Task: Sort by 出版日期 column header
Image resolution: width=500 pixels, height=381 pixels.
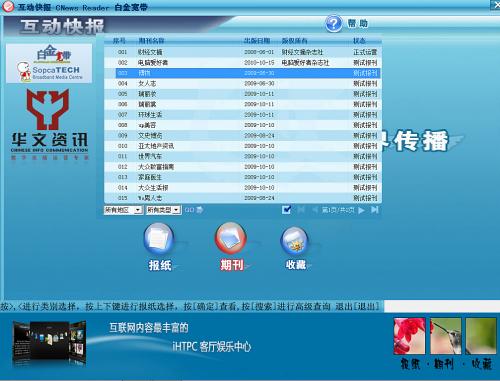Action: 257,41
